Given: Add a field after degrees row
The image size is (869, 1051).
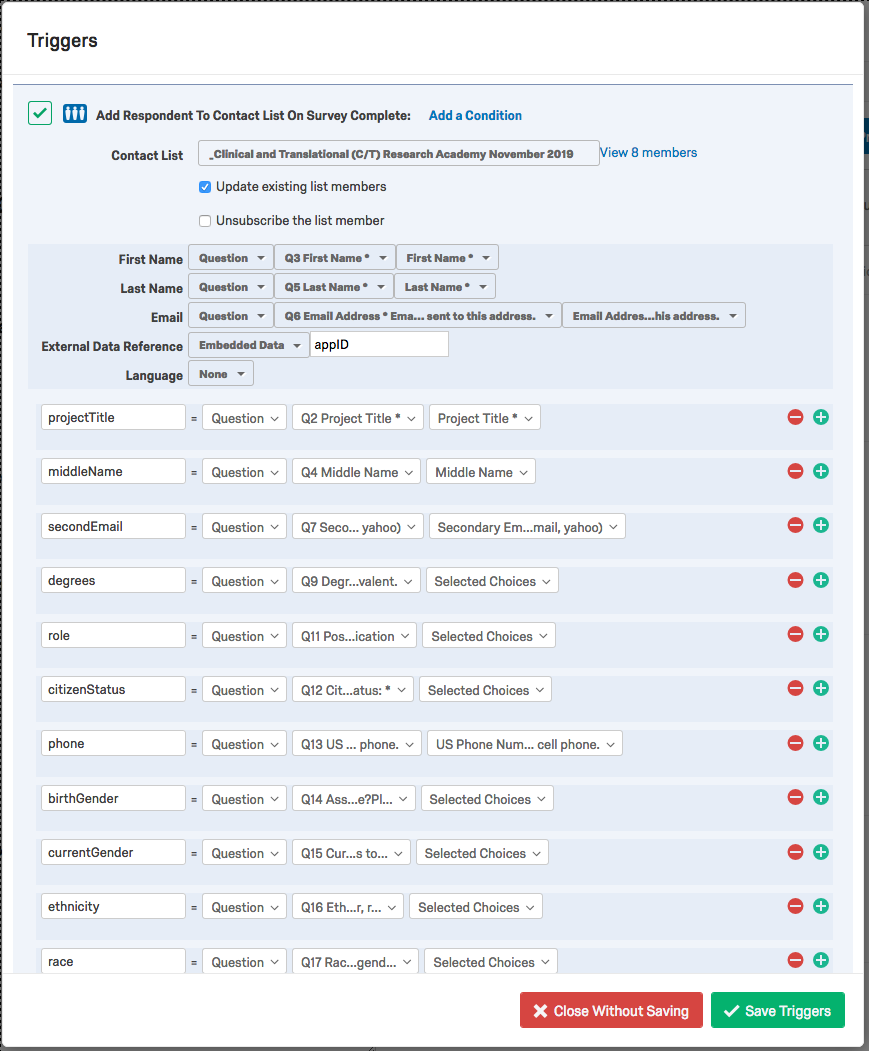Looking at the screenshot, I should (821, 580).
